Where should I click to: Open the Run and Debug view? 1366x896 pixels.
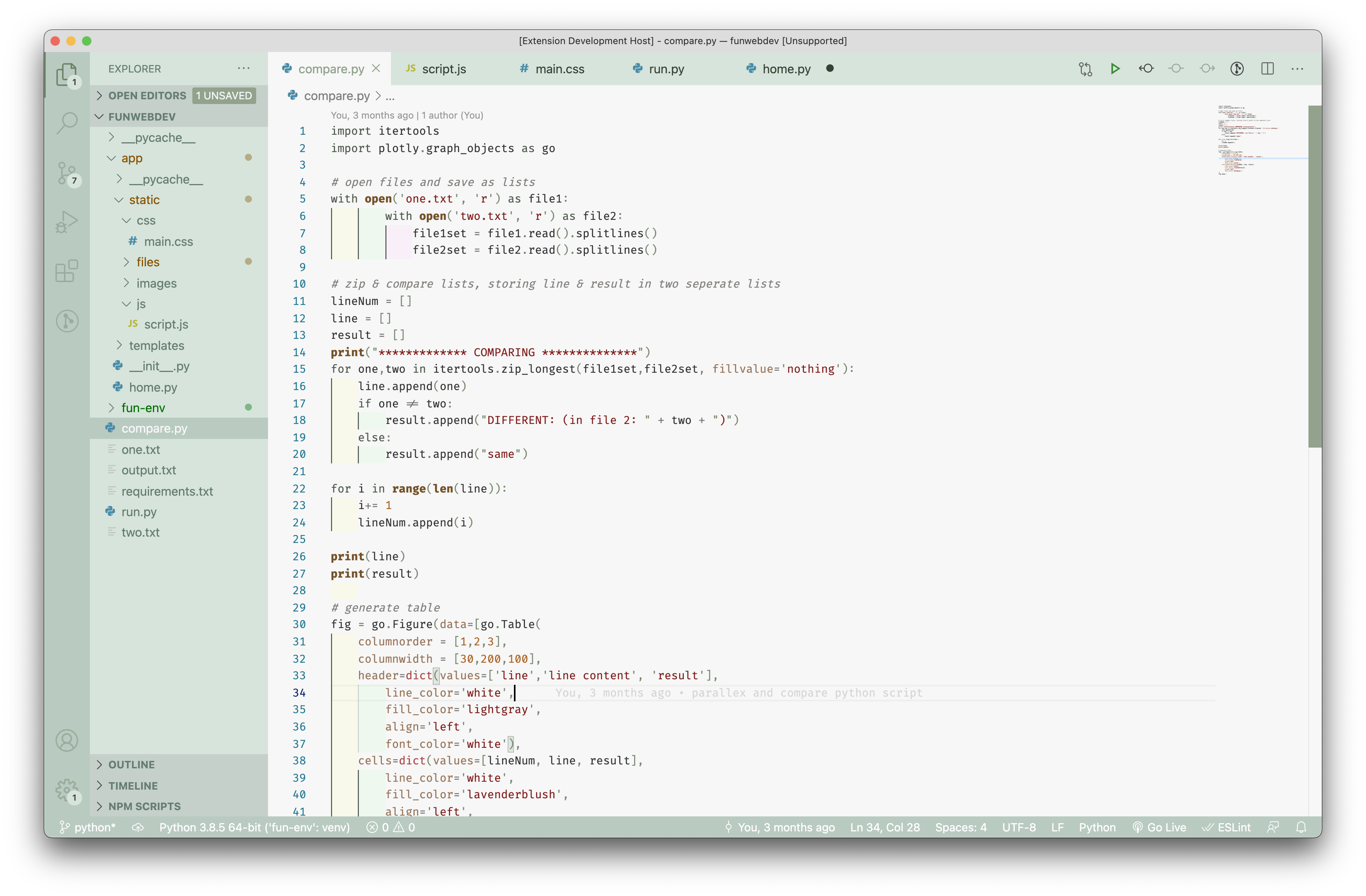point(67,221)
